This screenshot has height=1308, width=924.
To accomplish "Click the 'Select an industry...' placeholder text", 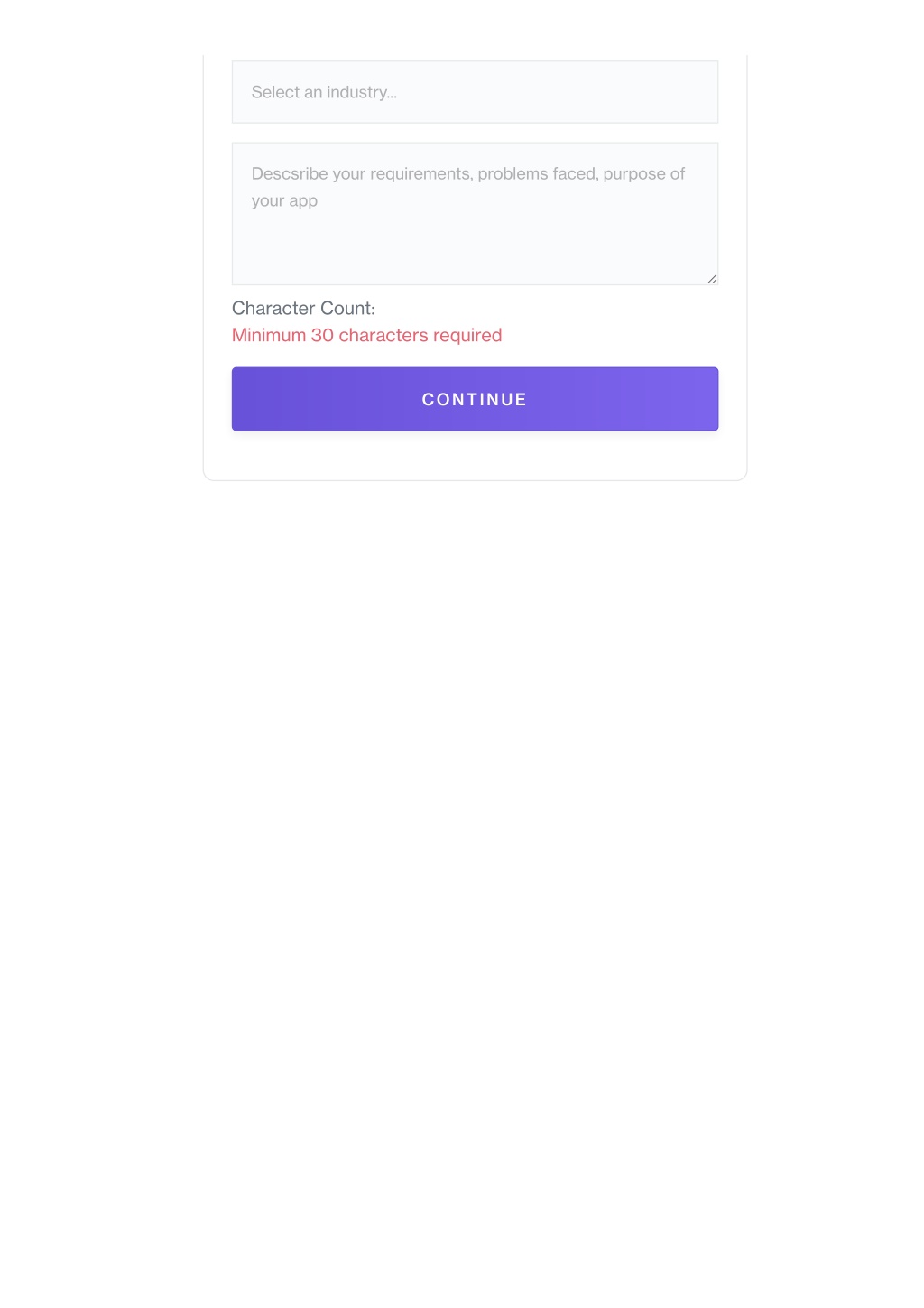I will (324, 92).
